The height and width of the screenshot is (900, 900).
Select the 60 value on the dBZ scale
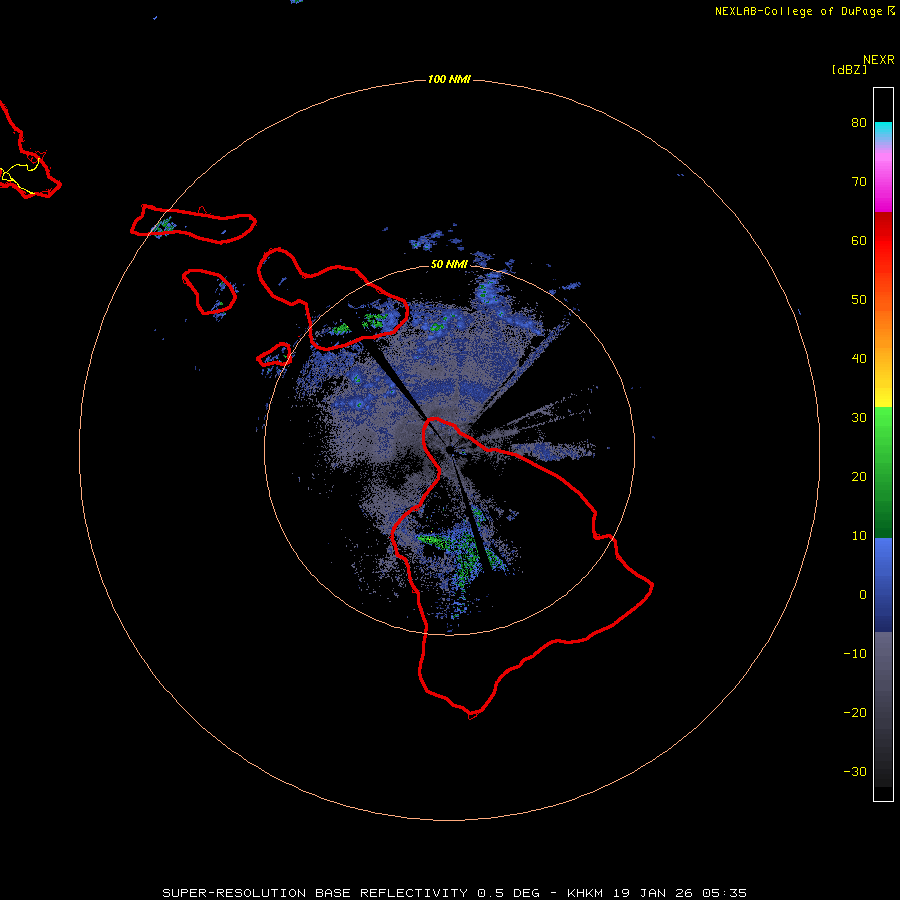click(859, 240)
